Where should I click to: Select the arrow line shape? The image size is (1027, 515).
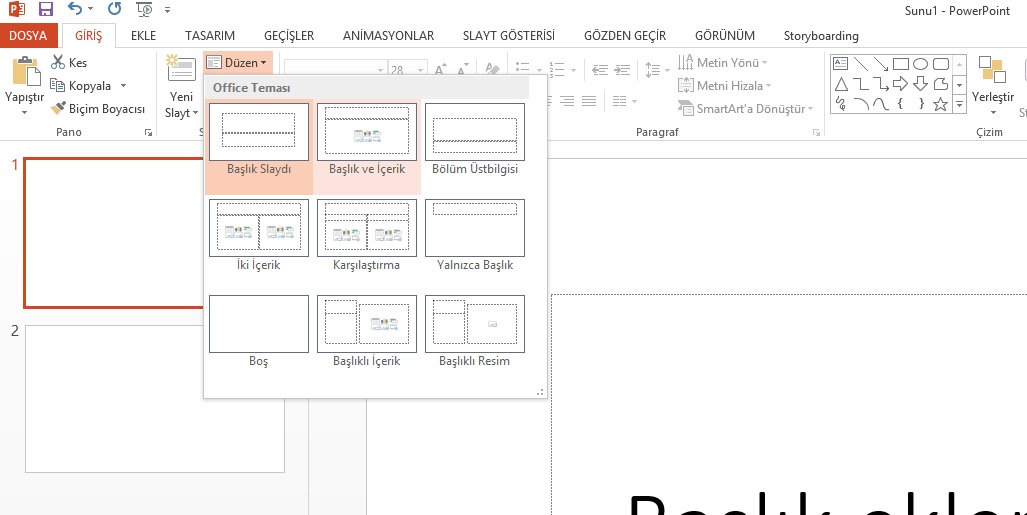[x=881, y=64]
